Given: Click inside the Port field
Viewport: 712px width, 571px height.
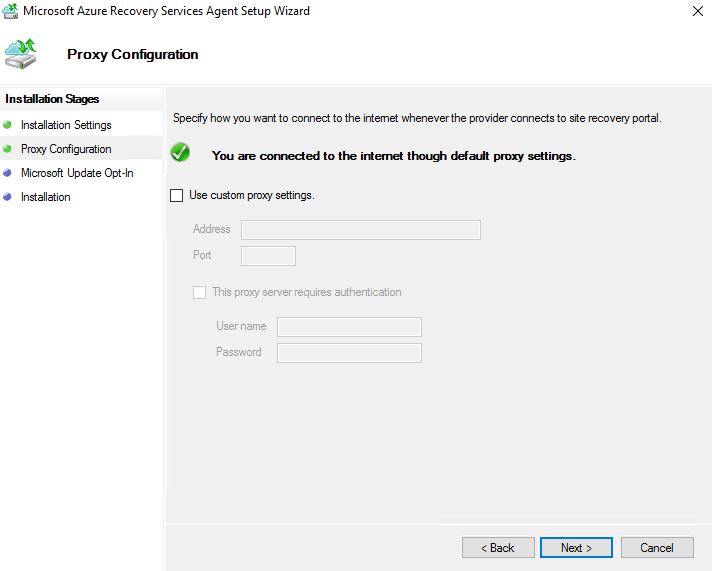Looking at the screenshot, I should pyautogui.click(x=268, y=256).
